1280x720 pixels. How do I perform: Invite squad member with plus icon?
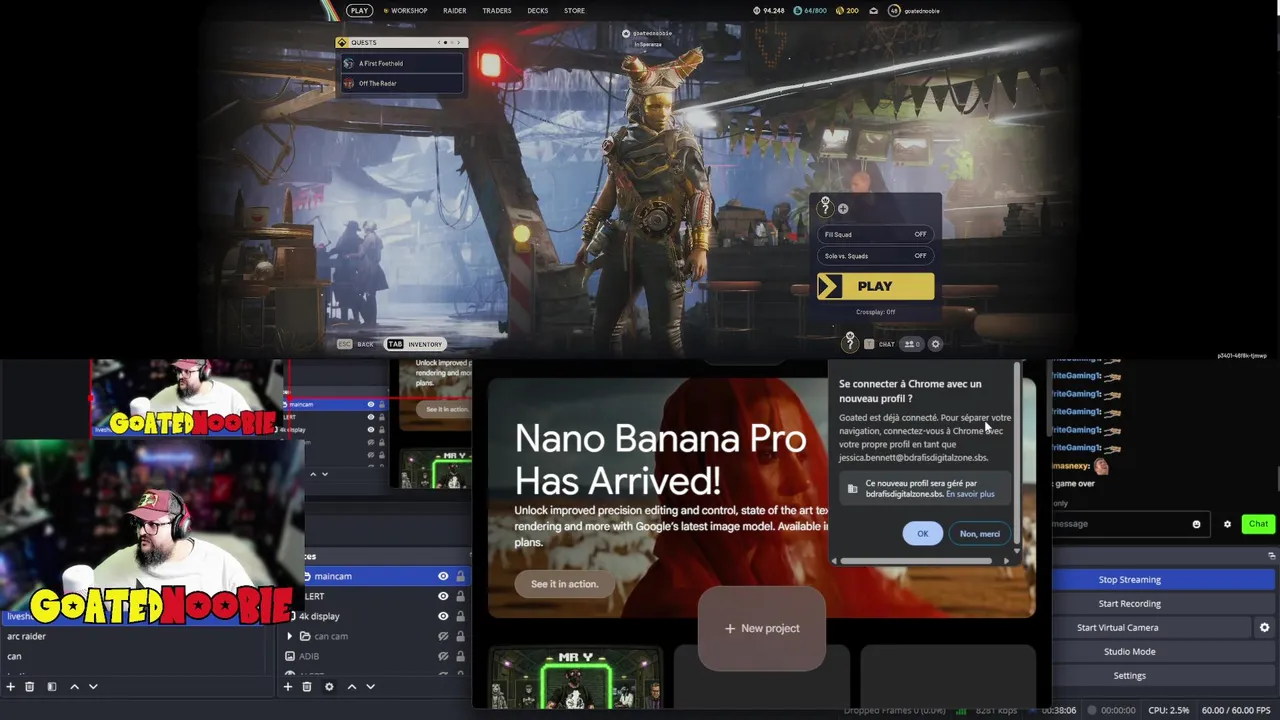tap(843, 209)
